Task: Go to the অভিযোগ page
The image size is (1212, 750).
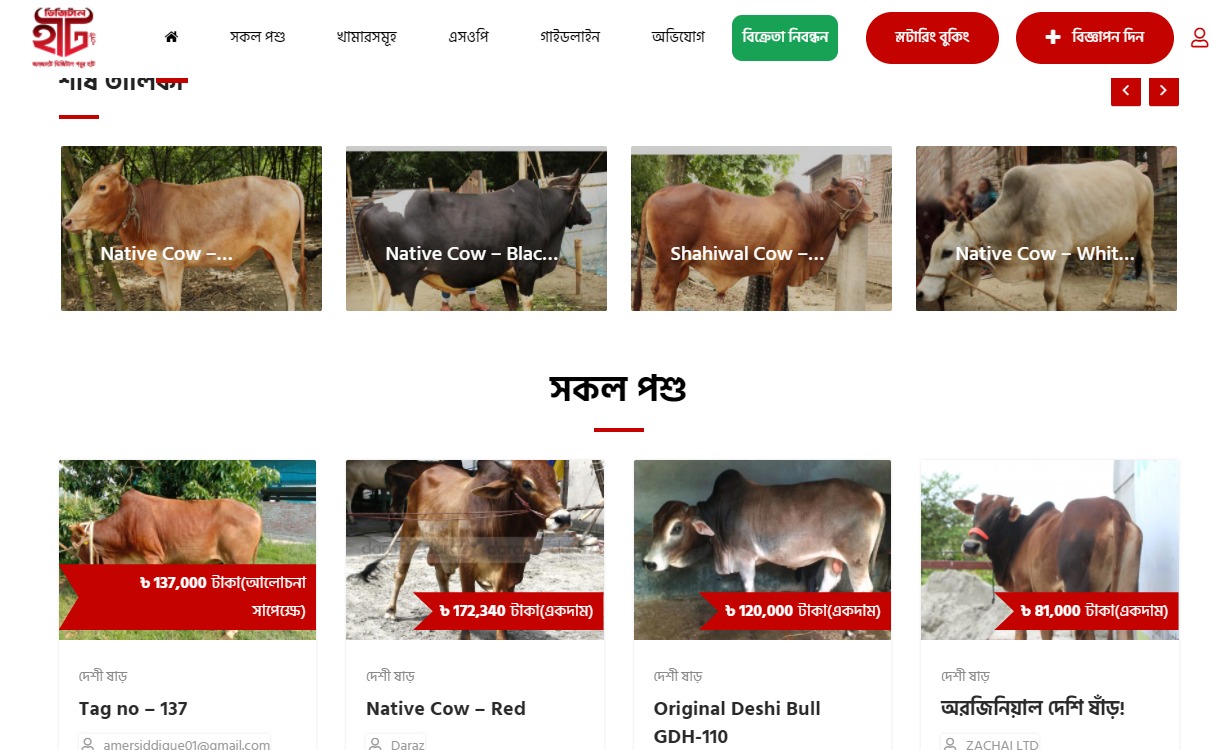Action: click(x=678, y=37)
